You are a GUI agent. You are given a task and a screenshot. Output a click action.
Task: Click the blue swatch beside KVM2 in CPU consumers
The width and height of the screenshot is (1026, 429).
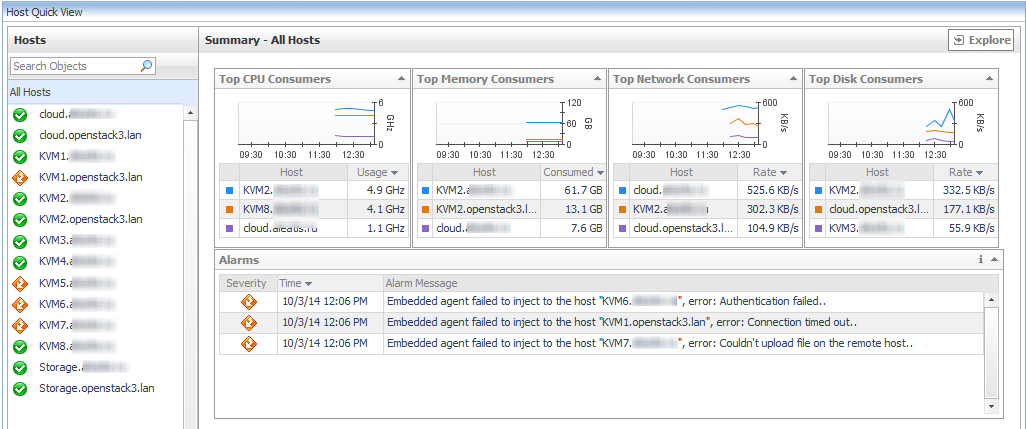pyautogui.click(x=229, y=189)
